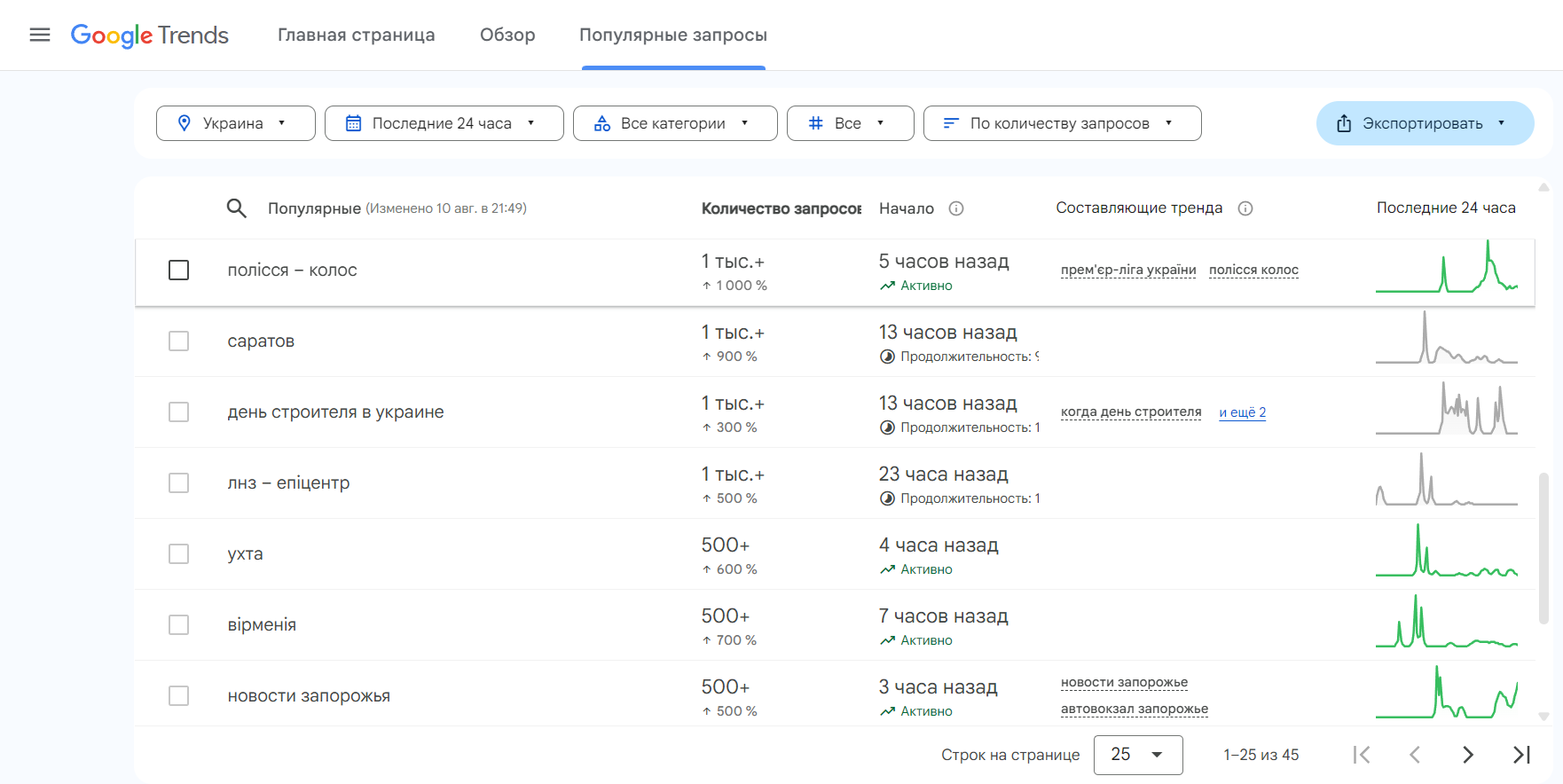Click info icon next to Начало
Screen dimensions: 1563x784
[x=956, y=208]
